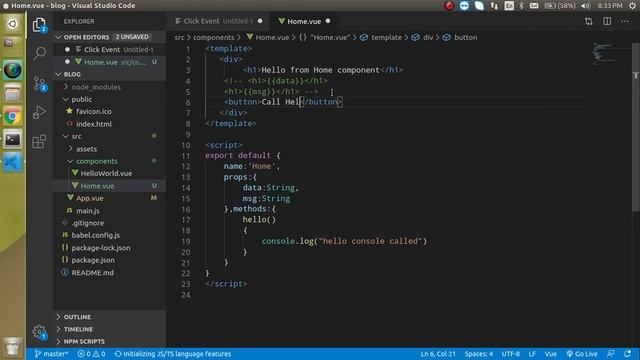Viewport: 640px width, 360px height.
Task: Open the Search view in activity bar
Action: pos(40,53)
